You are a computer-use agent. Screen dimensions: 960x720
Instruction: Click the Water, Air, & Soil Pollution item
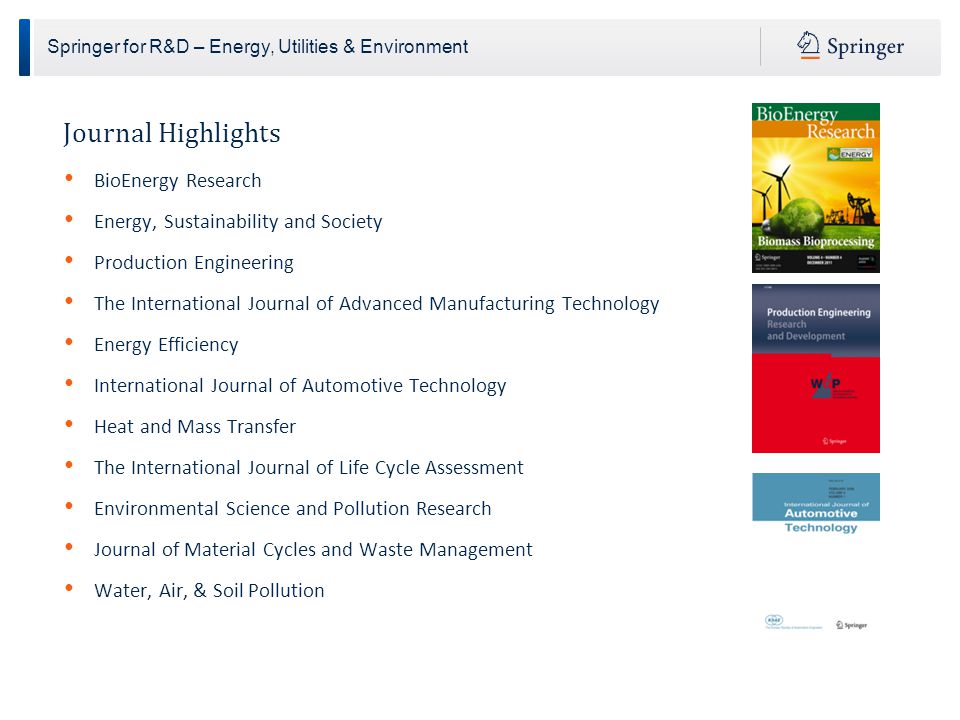209,591
